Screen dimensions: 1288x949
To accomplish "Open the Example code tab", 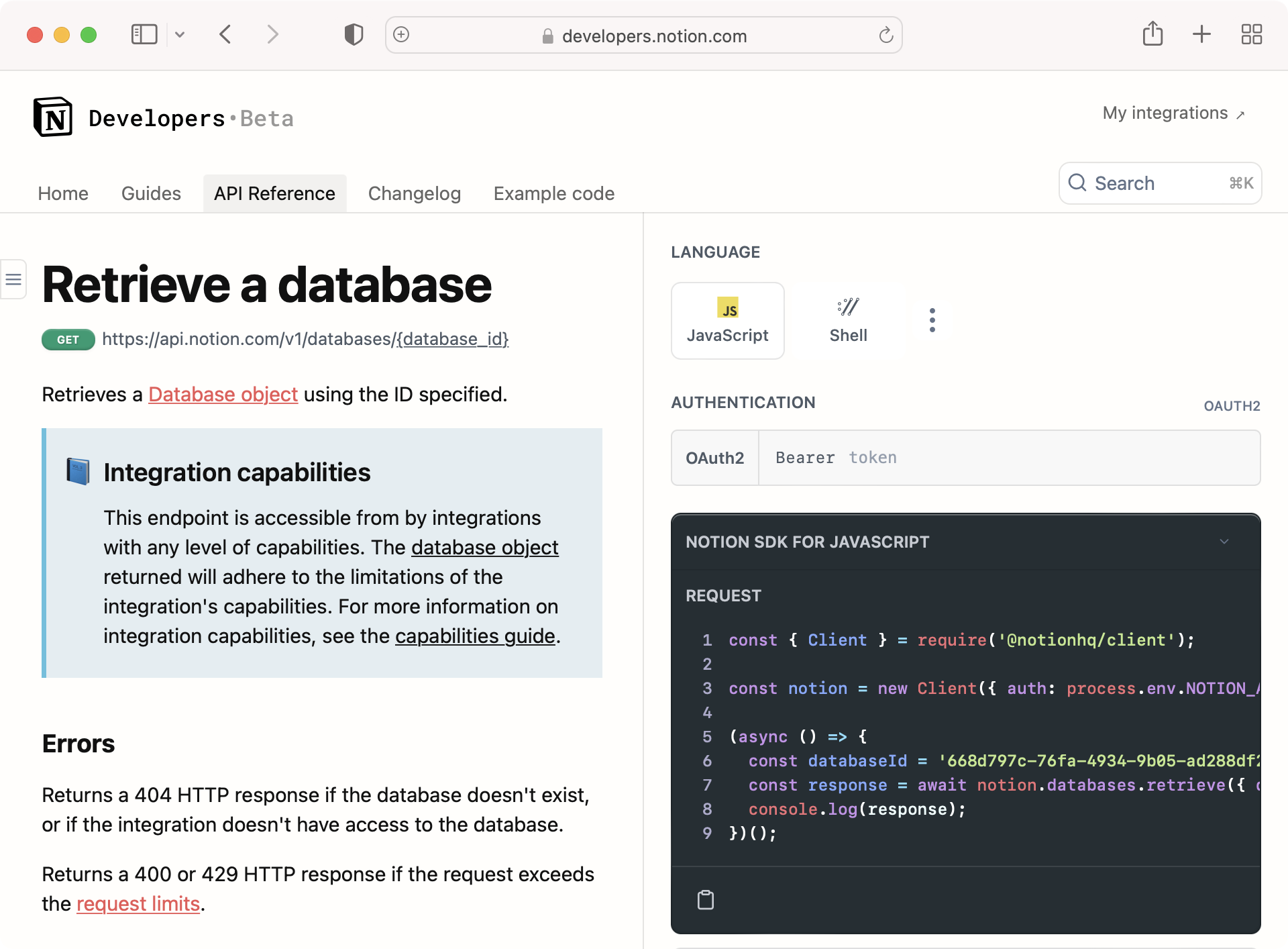I will 554,193.
